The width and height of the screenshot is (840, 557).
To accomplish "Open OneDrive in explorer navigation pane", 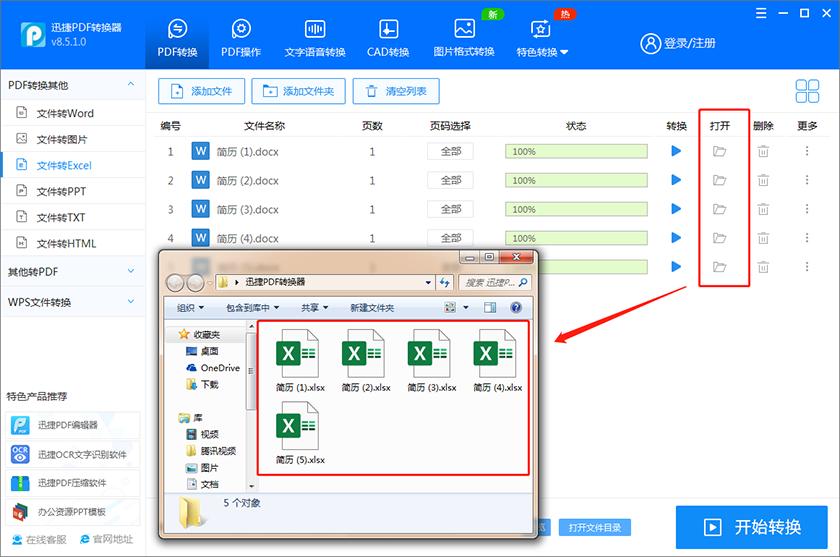I will tap(213, 368).
